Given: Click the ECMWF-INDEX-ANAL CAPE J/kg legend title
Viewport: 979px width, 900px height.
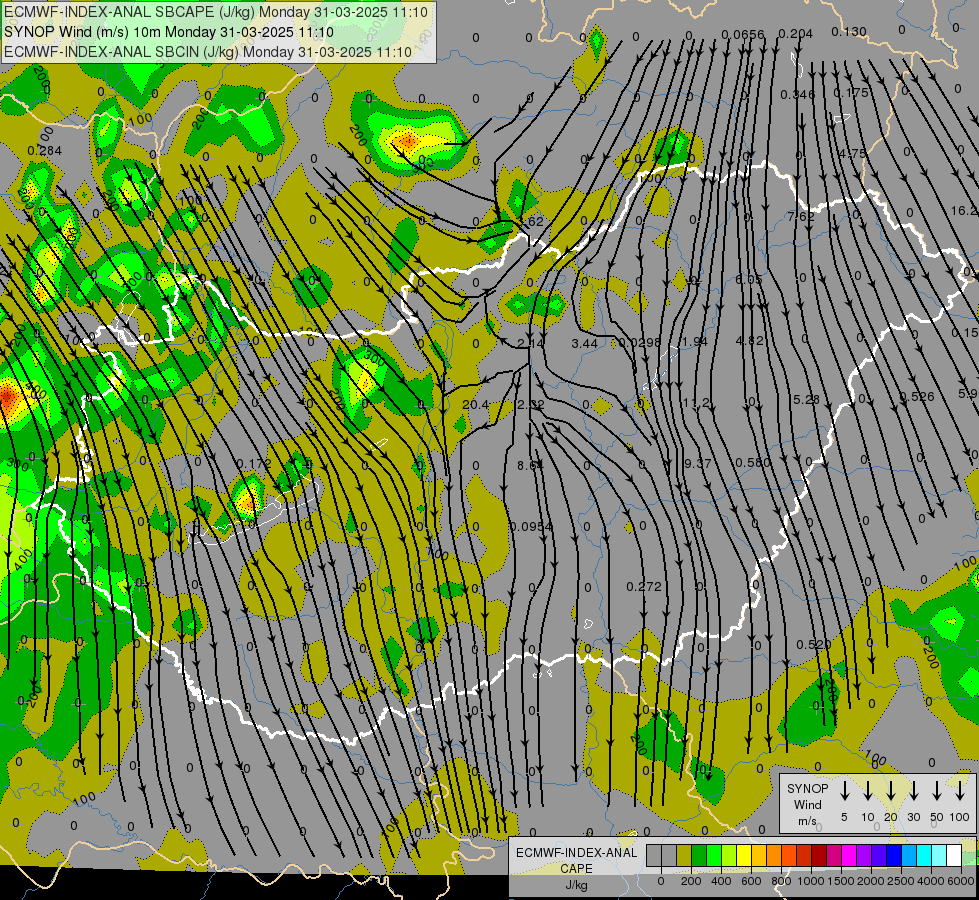Looking at the screenshot, I should (x=576, y=868).
